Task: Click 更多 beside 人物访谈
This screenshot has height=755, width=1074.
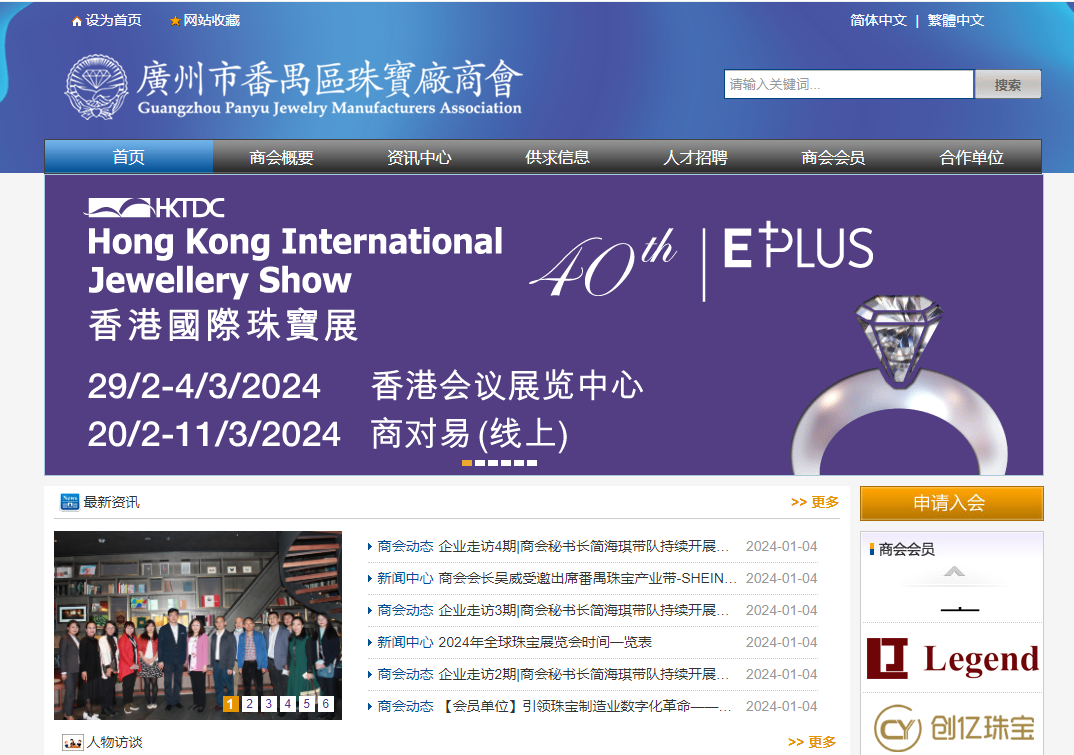Action: pos(812,742)
